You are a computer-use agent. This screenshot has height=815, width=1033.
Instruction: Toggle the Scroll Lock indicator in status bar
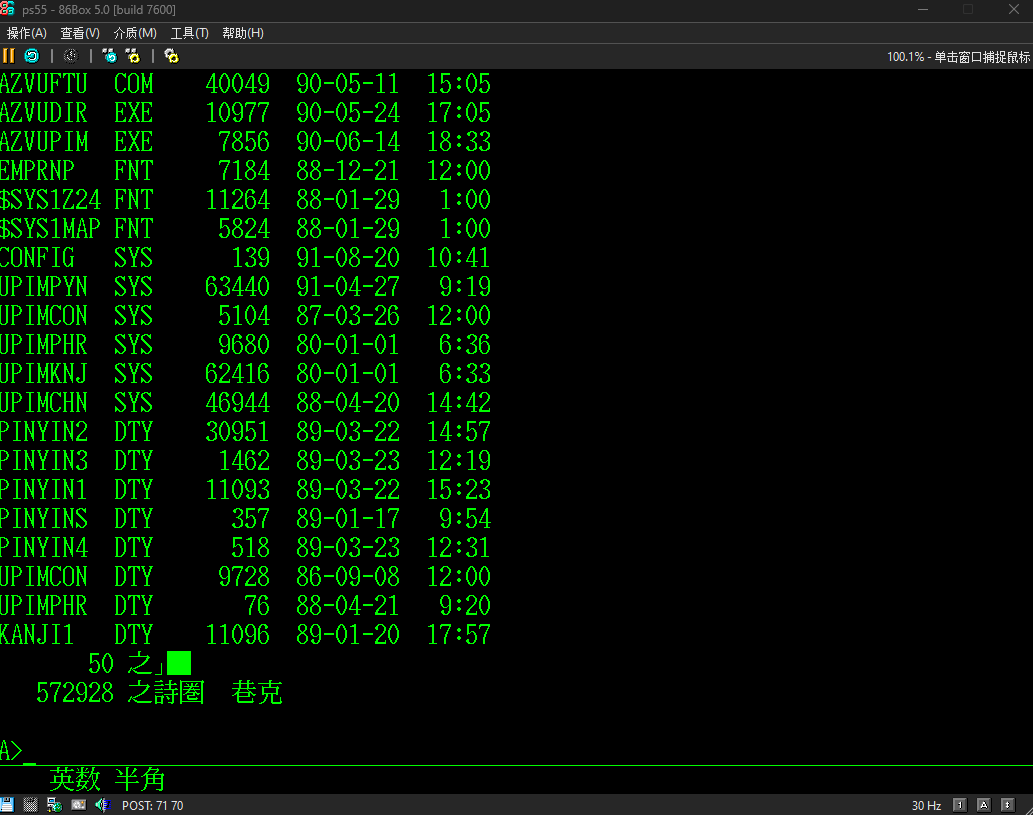[x=1007, y=805]
